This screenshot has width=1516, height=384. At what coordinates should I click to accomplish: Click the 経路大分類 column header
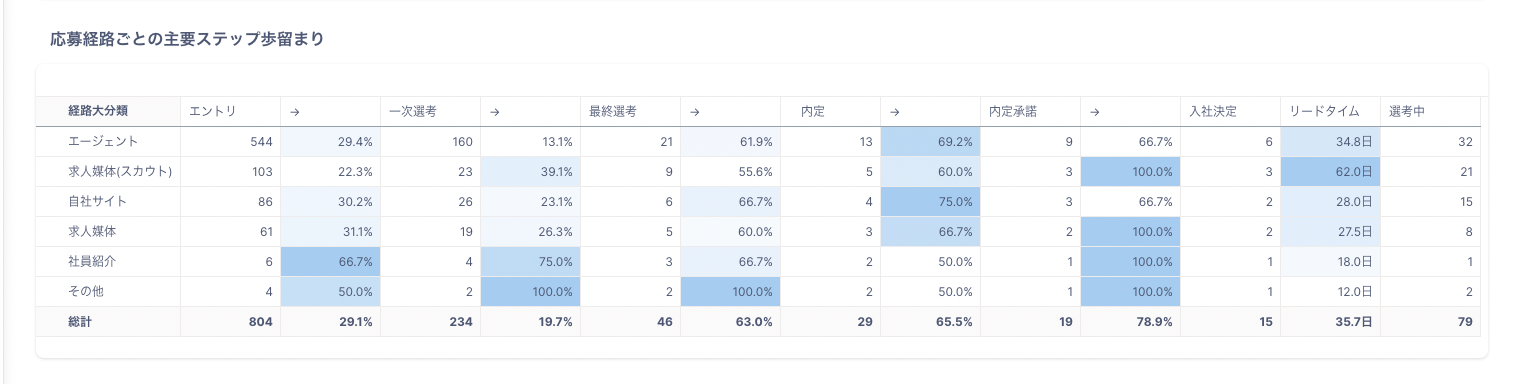click(97, 112)
